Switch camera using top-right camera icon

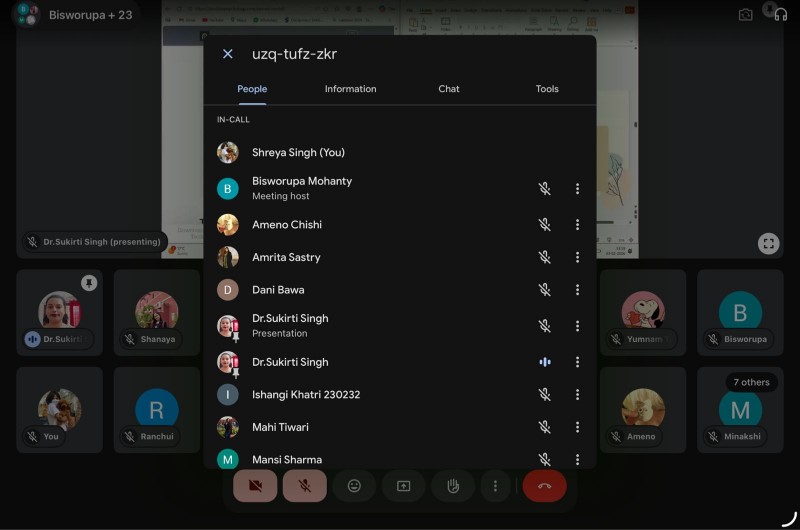745,15
